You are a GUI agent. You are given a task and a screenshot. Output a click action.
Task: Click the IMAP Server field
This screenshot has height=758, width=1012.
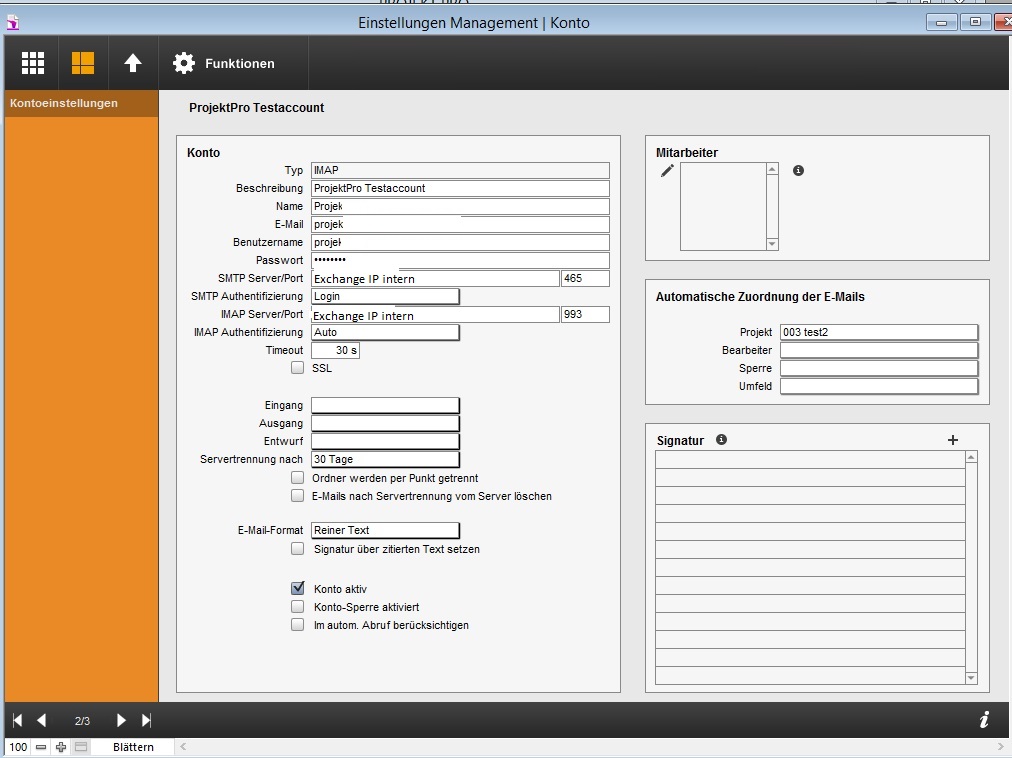pos(435,314)
